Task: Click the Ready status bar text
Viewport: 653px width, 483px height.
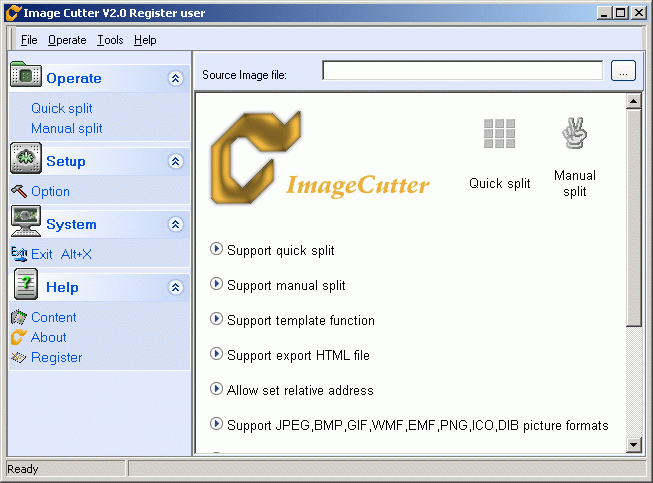Action: pyautogui.click(x=22, y=469)
